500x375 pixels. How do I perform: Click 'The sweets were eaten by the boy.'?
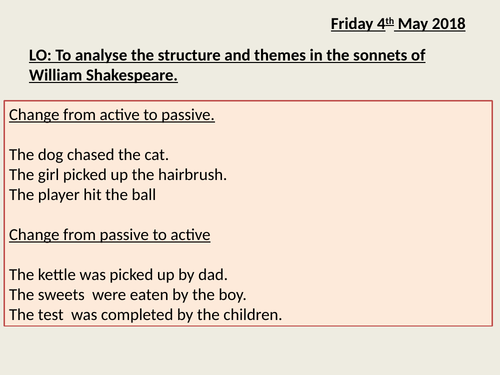127,295
